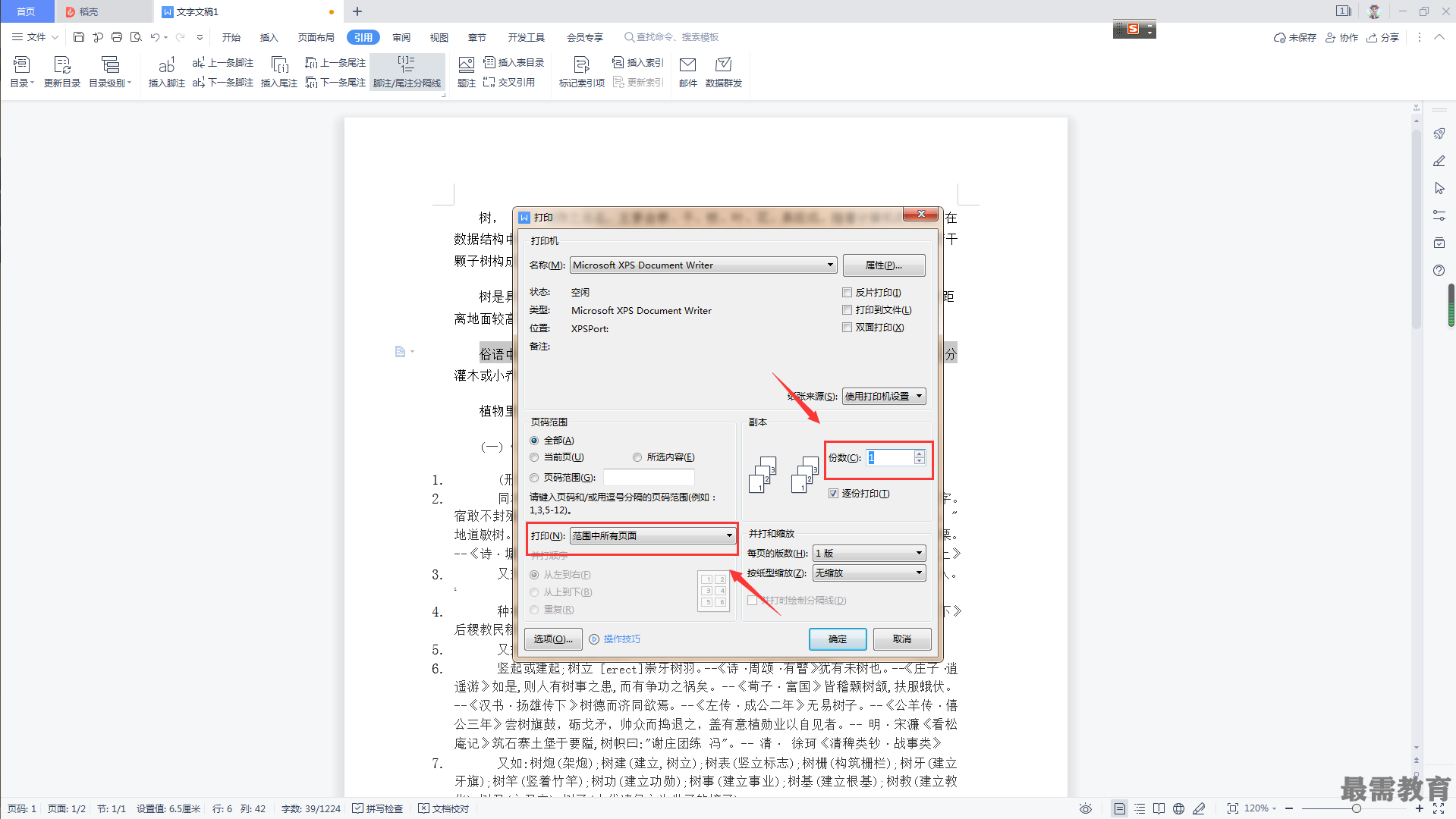Open the 打印 range pages dropdown
The width and height of the screenshot is (1456, 819).
pos(653,536)
